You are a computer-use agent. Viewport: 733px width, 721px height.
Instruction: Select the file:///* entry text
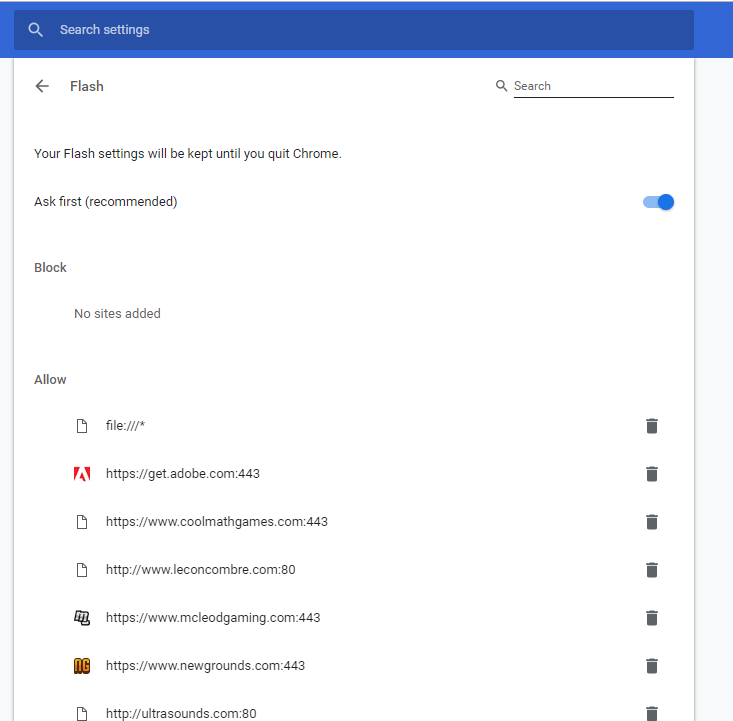coord(125,425)
